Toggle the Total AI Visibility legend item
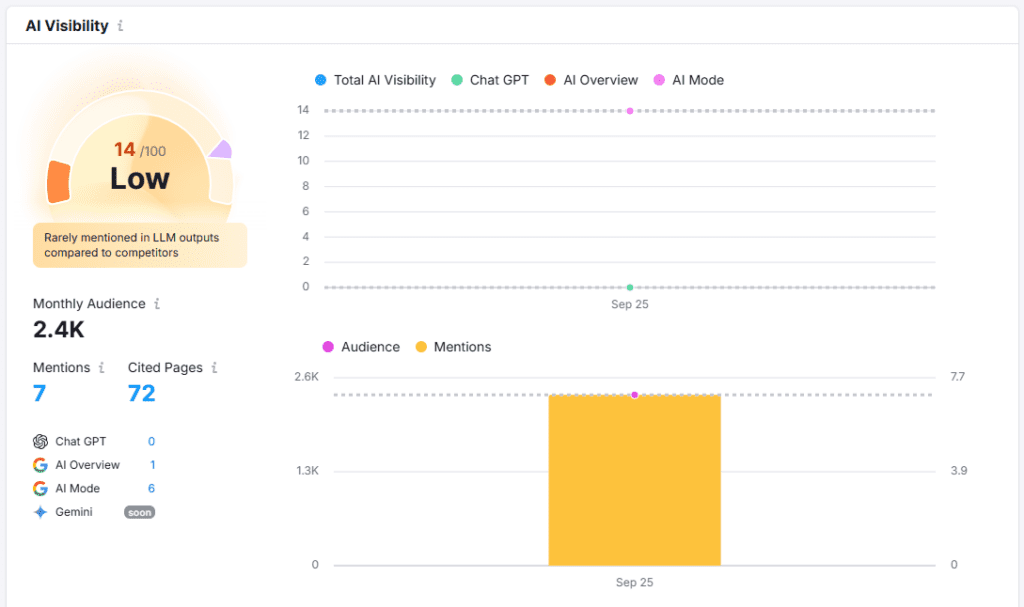 378,80
